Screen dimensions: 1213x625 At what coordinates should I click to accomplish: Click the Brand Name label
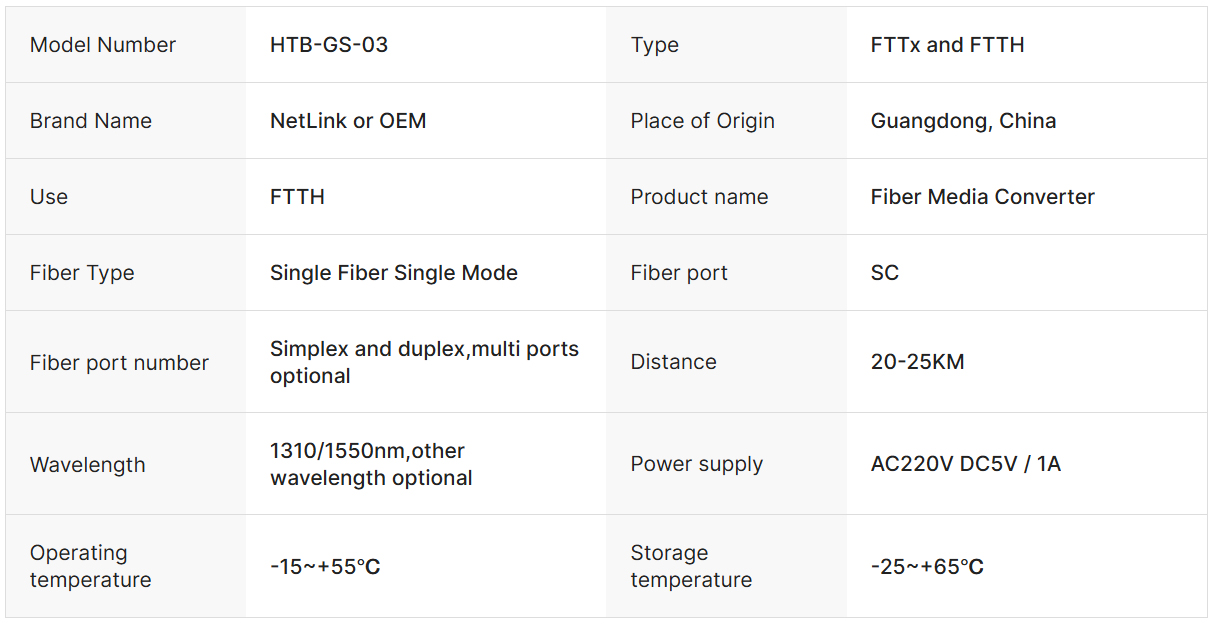pyautogui.click(x=91, y=121)
